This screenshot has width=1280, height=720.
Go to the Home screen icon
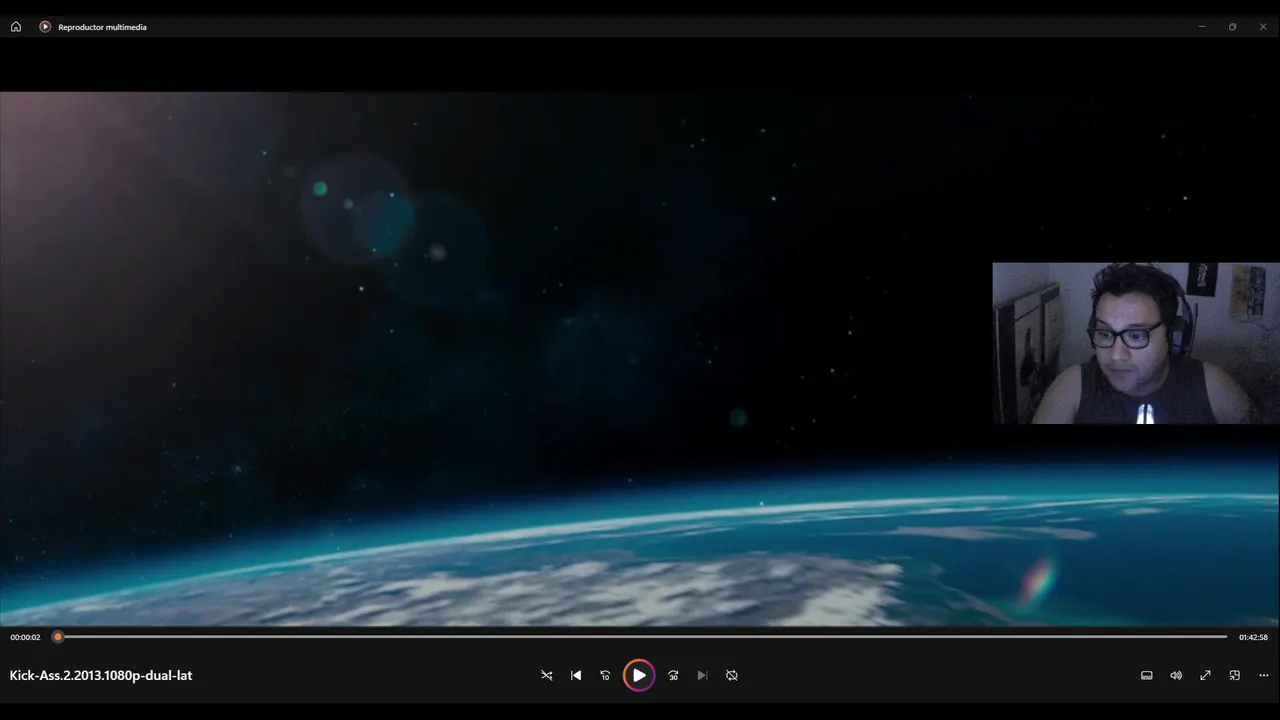point(16,27)
